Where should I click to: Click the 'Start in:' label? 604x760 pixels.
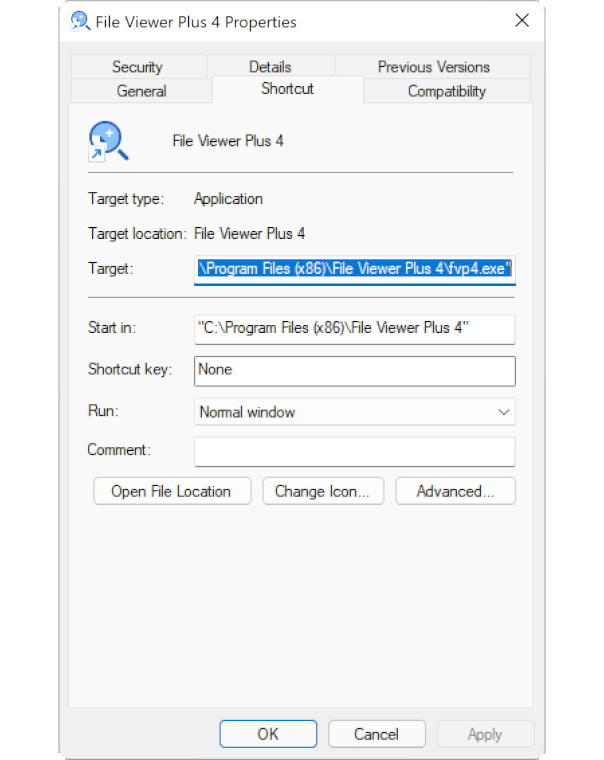(112, 328)
